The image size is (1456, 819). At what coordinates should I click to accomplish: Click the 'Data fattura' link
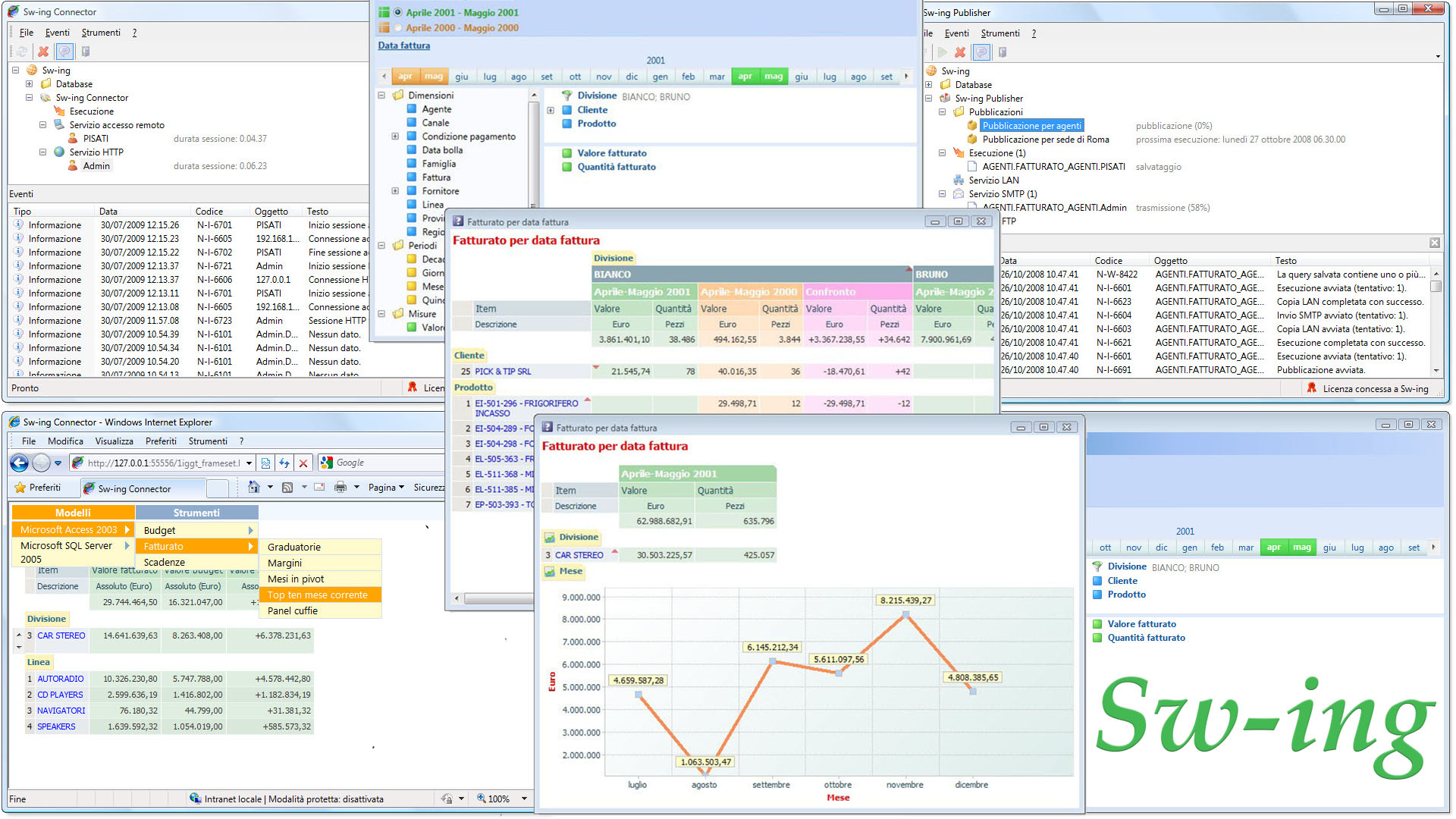click(404, 45)
